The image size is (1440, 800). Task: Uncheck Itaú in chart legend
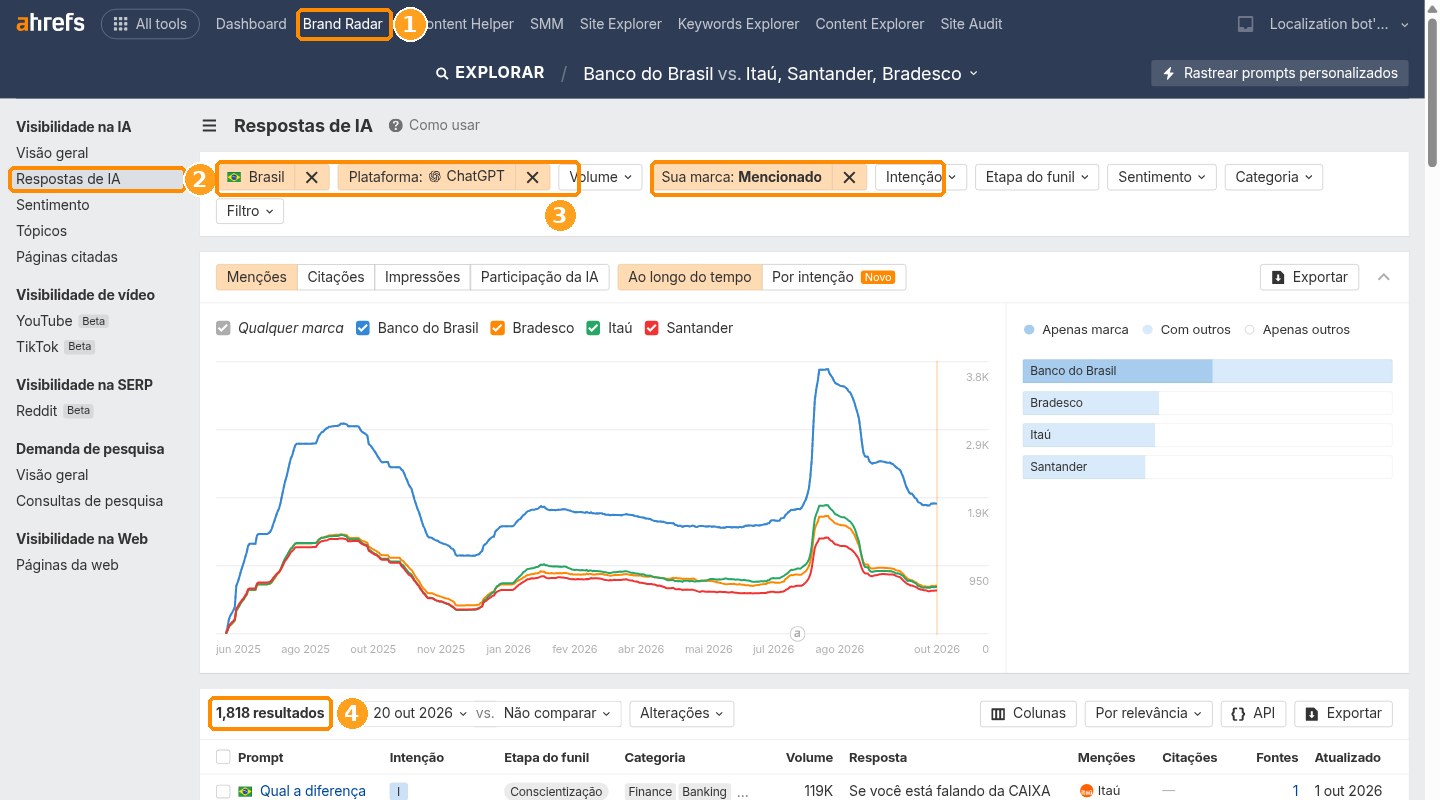[x=593, y=328]
